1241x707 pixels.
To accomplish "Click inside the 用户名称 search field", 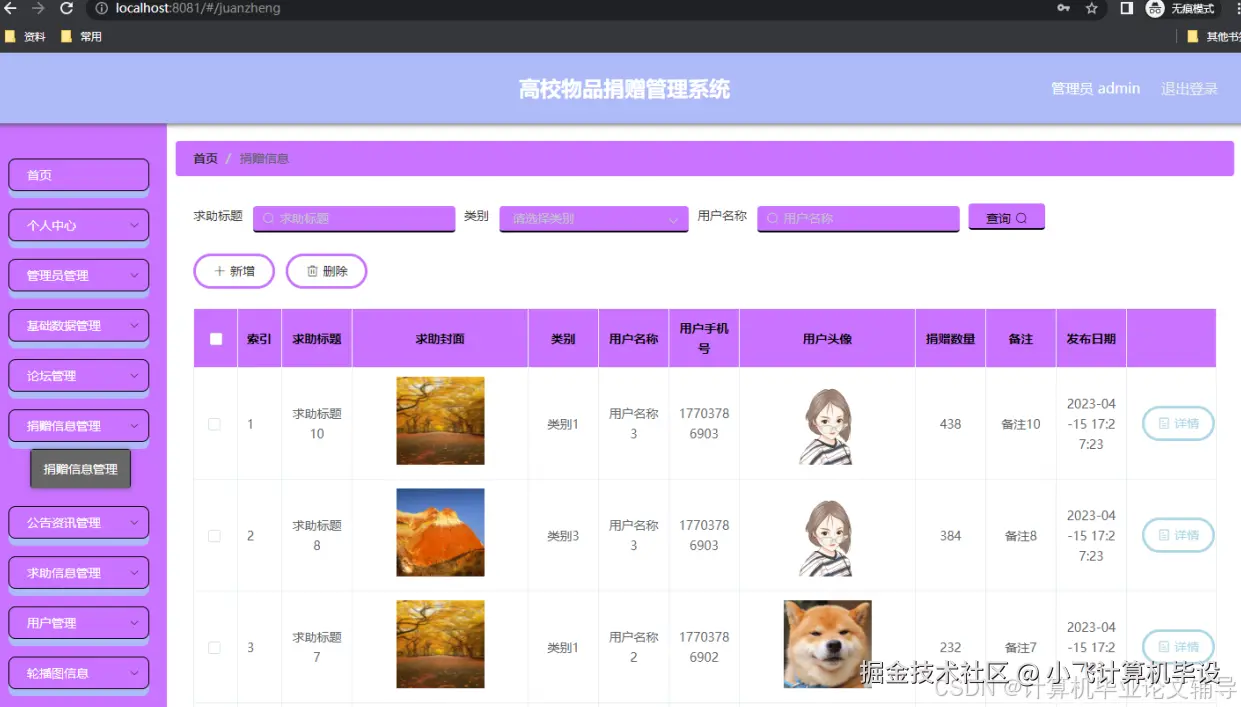I will 857,217.
